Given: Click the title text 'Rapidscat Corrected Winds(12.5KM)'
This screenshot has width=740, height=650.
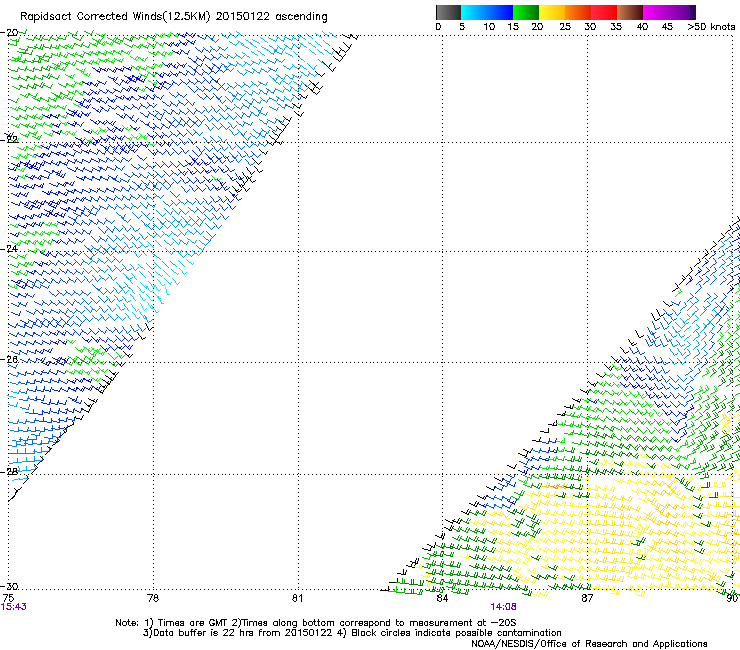Looking at the screenshot, I should 115,17.
